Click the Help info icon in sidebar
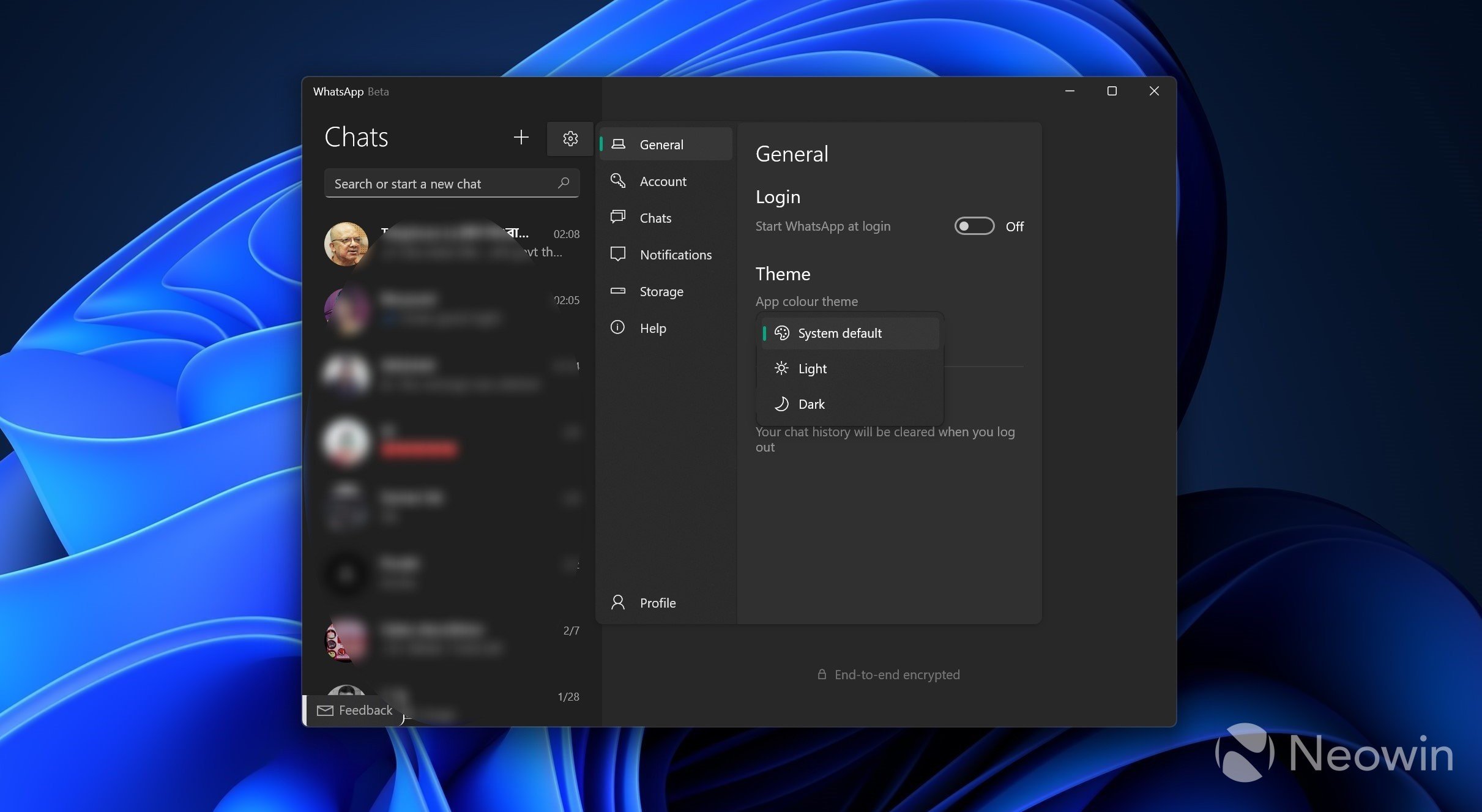The image size is (1482, 812). tap(617, 327)
